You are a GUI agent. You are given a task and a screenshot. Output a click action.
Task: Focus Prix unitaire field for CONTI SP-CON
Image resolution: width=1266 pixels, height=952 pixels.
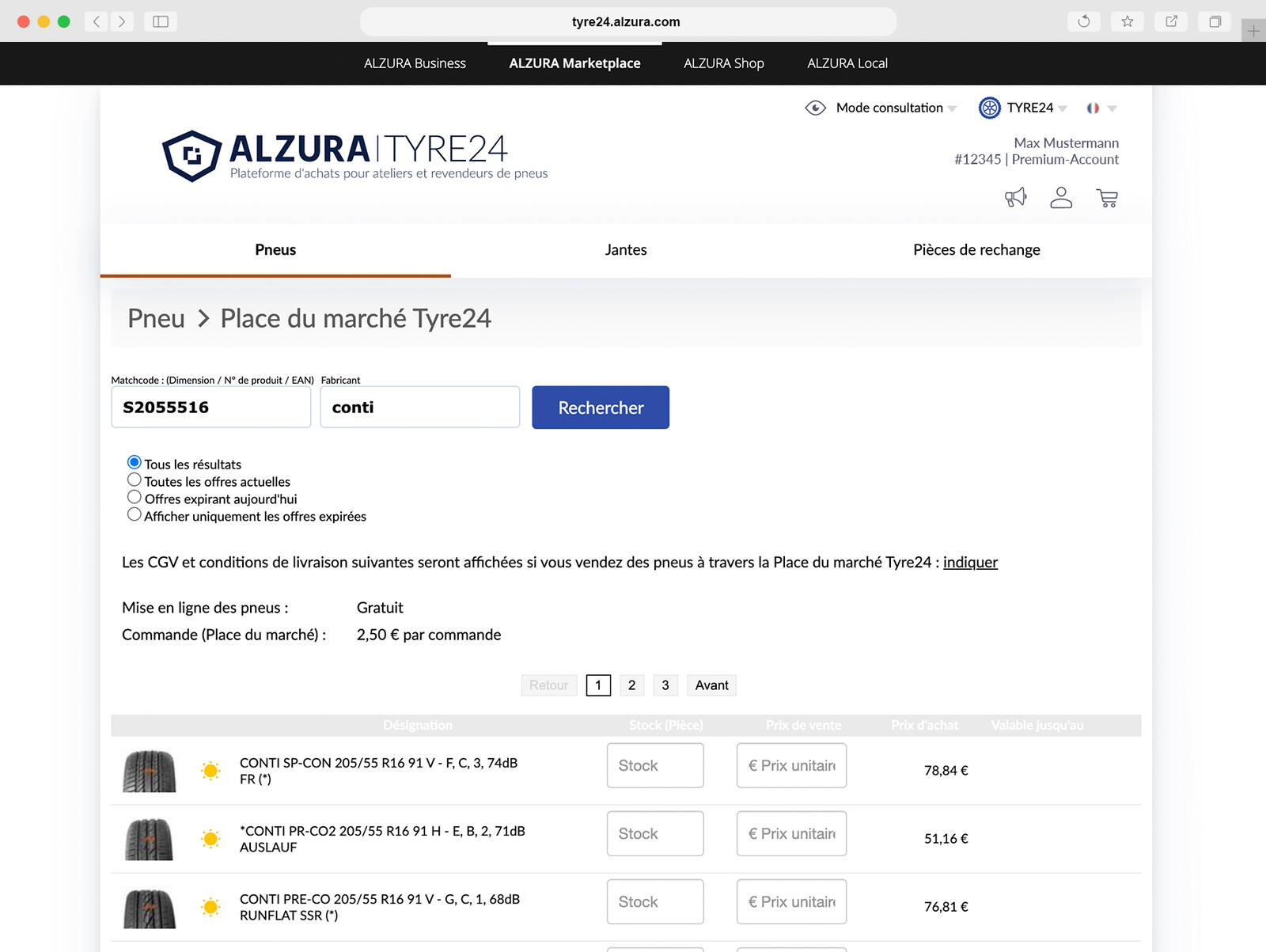coord(791,765)
